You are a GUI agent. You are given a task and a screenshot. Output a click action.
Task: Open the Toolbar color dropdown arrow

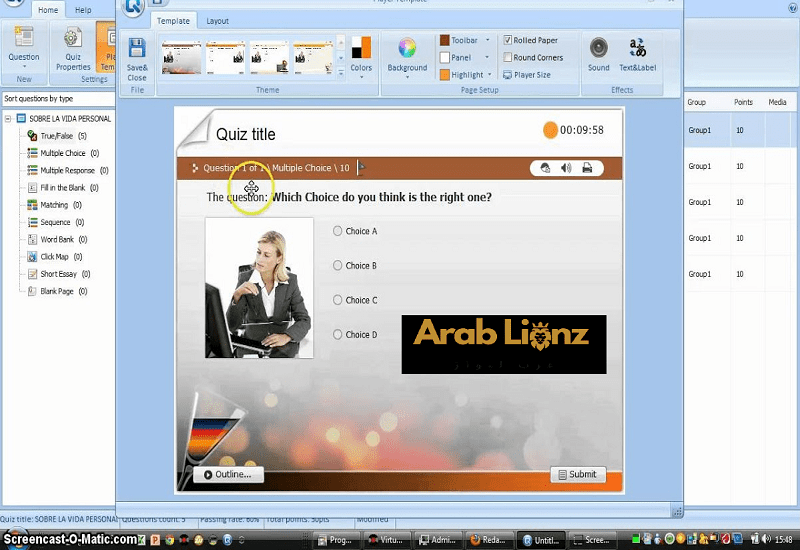(x=487, y=40)
